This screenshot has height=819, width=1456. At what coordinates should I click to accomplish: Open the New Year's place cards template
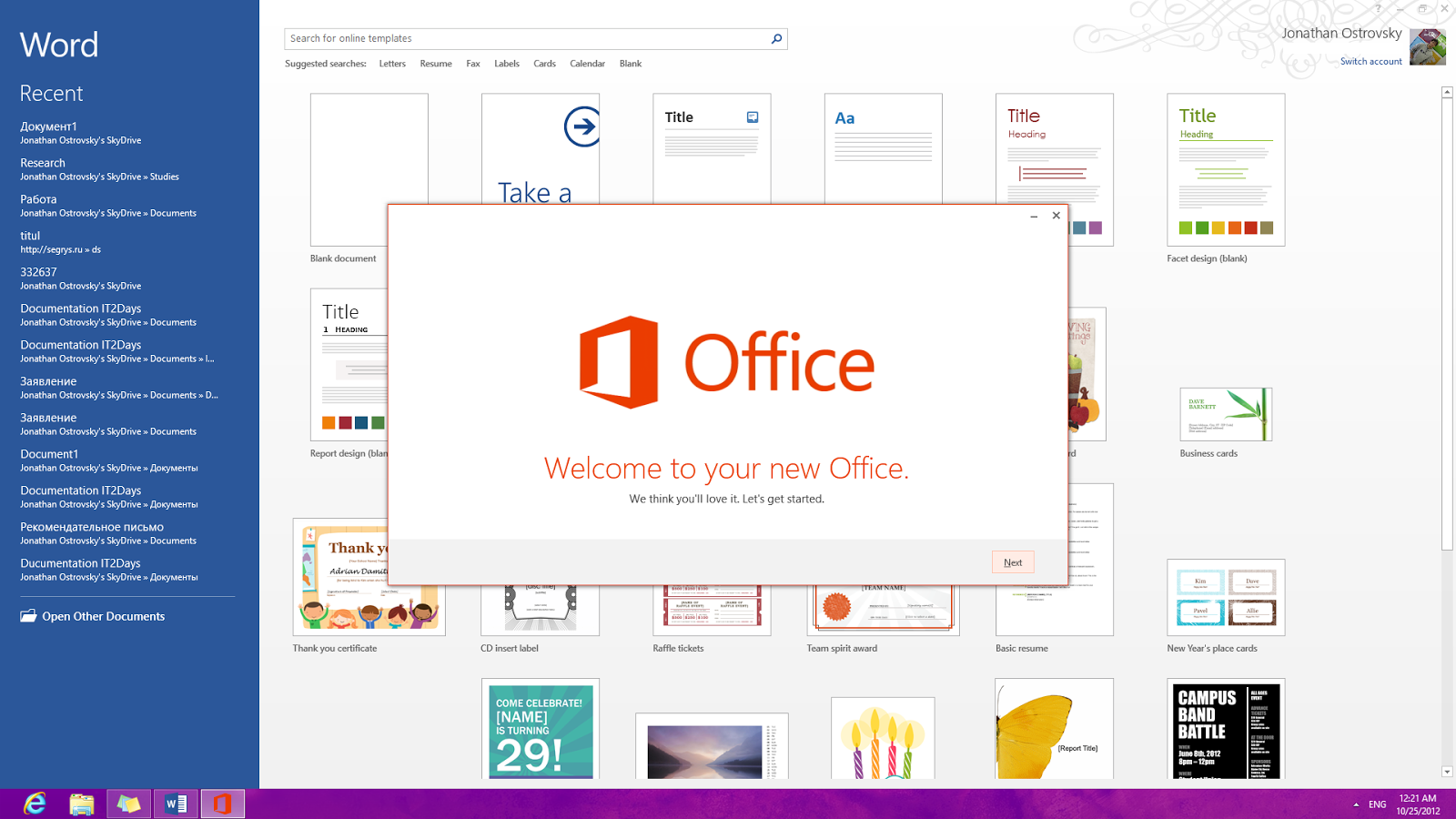1226,597
